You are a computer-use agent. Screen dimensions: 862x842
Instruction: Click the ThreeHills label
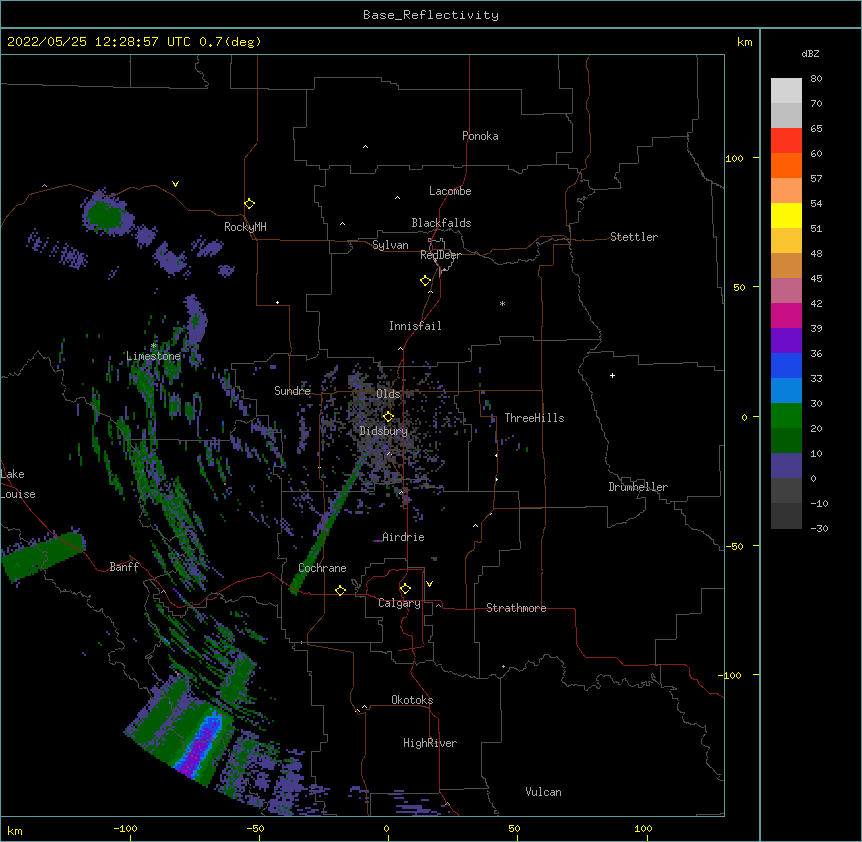(534, 418)
